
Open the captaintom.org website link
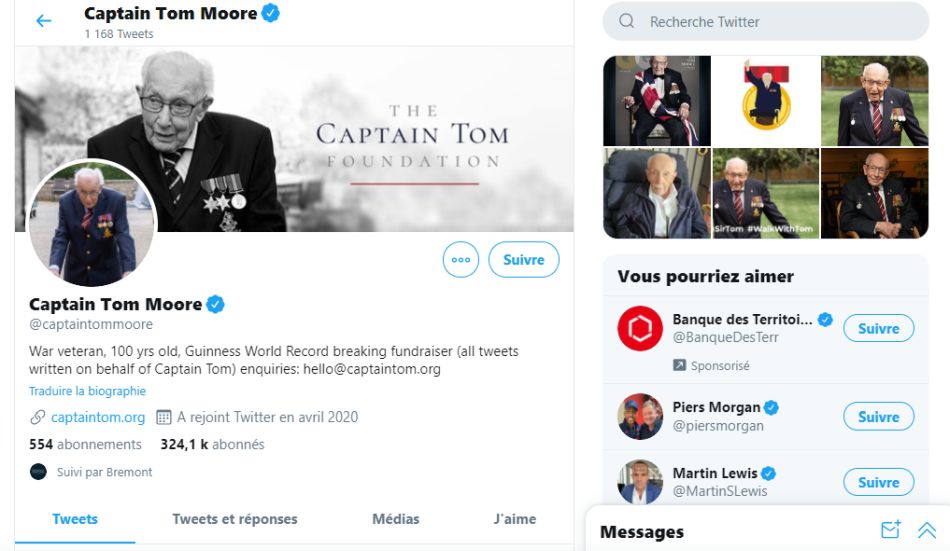click(x=98, y=417)
